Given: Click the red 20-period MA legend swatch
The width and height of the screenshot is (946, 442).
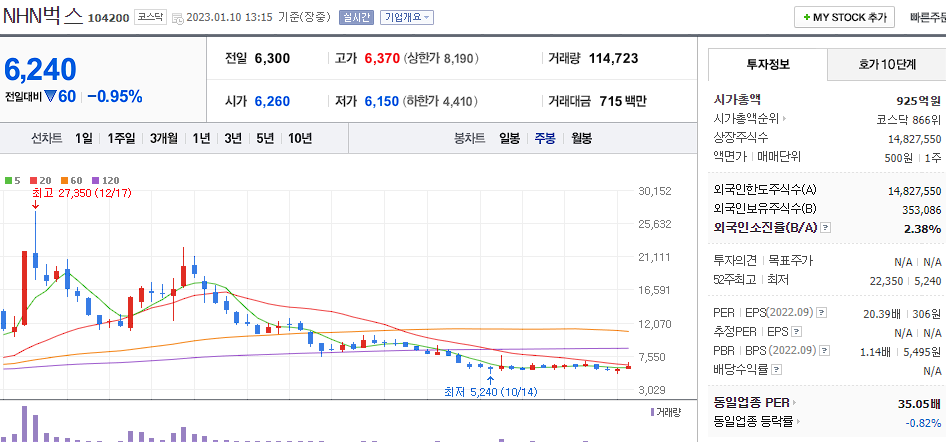Looking at the screenshot, I should click(33, 180).
